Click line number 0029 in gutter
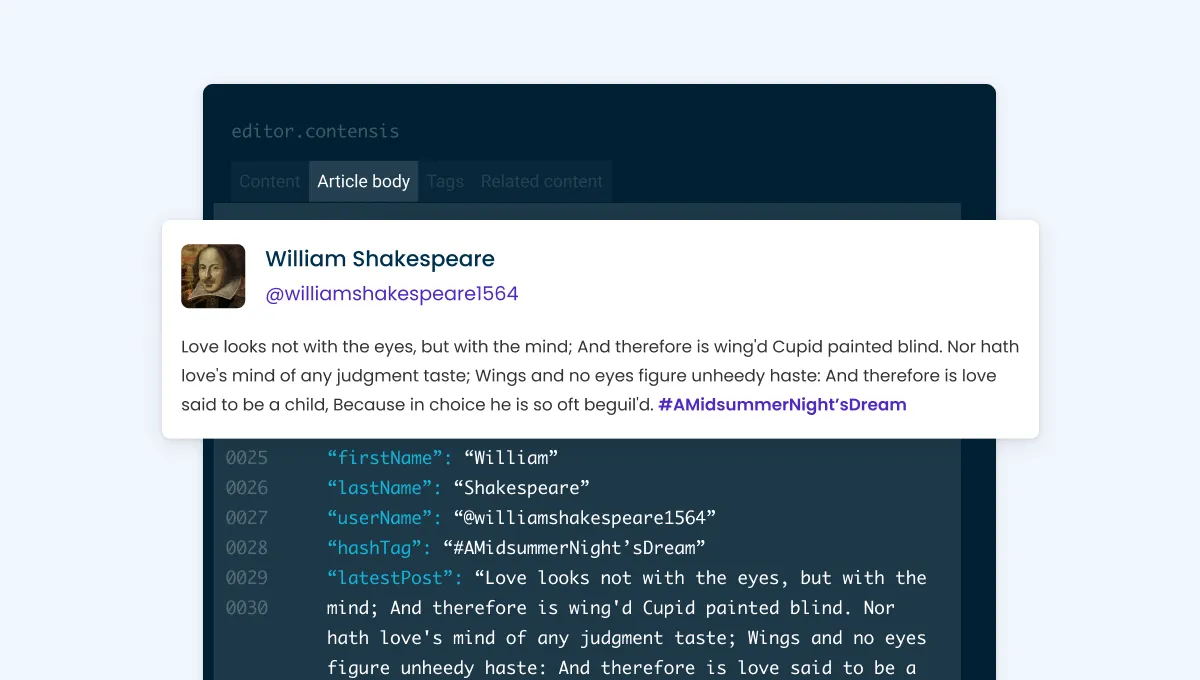This screenshot has height=680, width=1200. click(247, 578)
